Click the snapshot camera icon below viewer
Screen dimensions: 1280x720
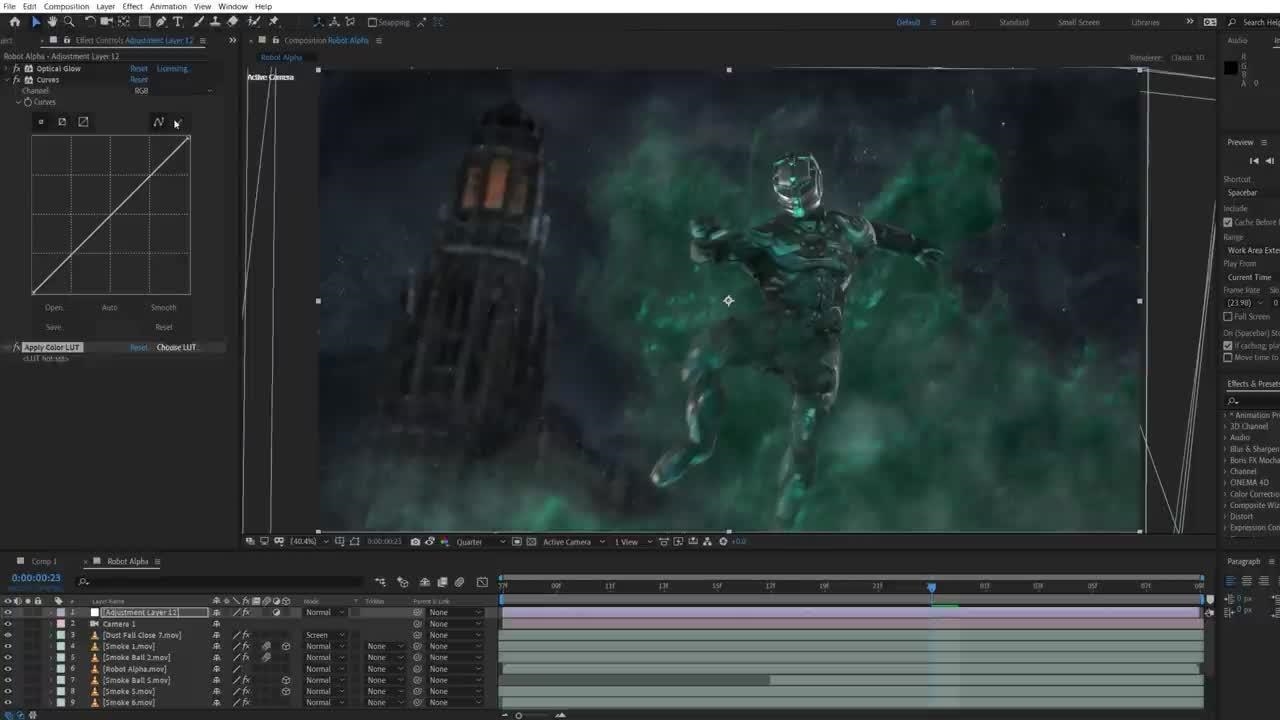(415, 542)
